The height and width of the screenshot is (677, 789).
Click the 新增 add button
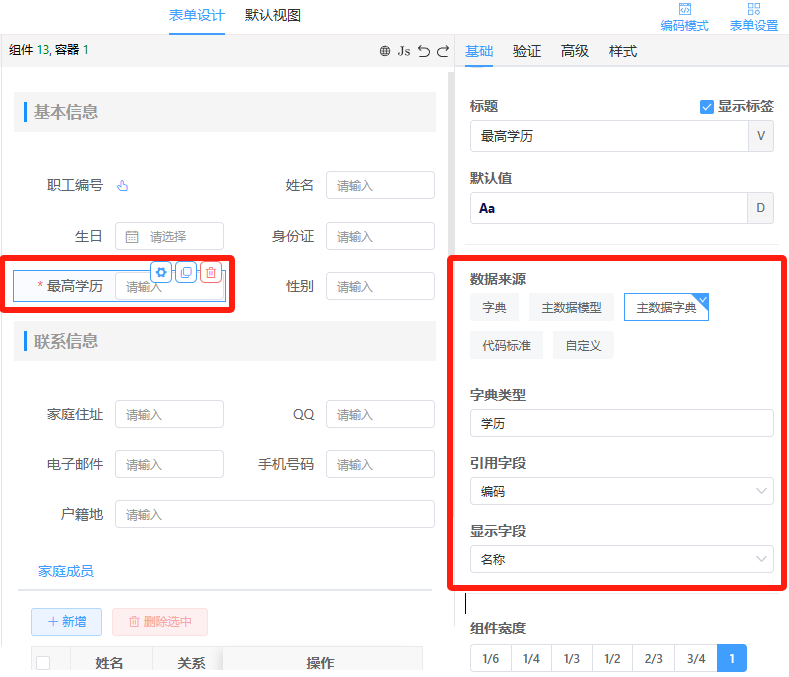point(66,621)
